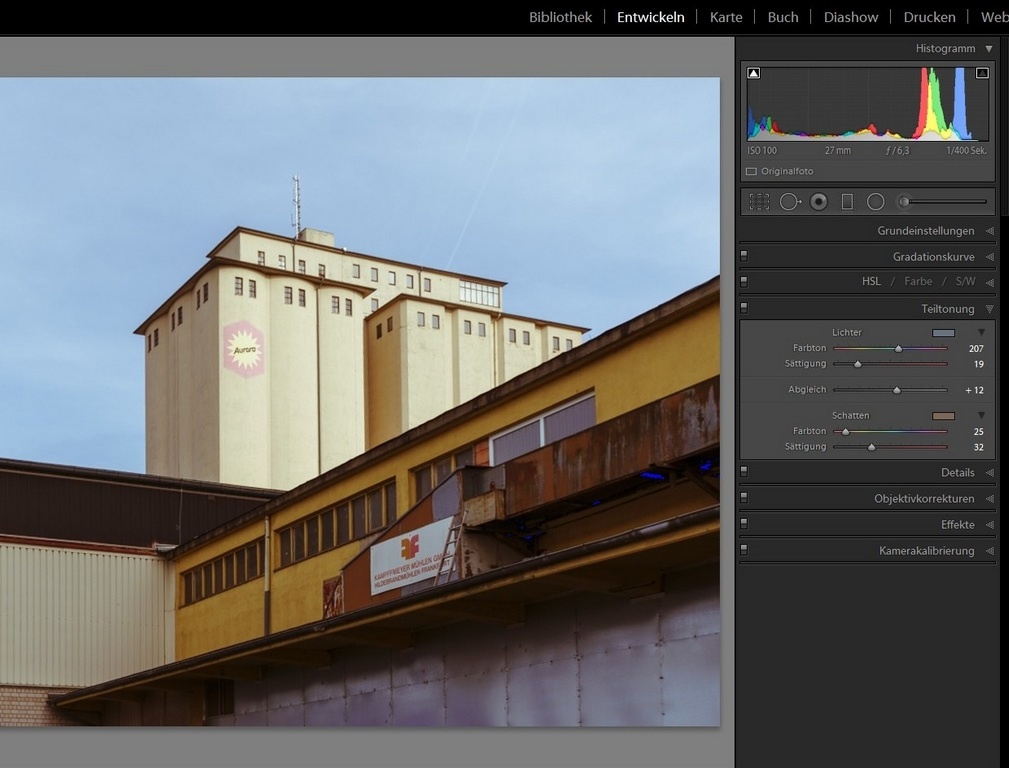
Task: Pick the radial filter tool
Action: 876,202
